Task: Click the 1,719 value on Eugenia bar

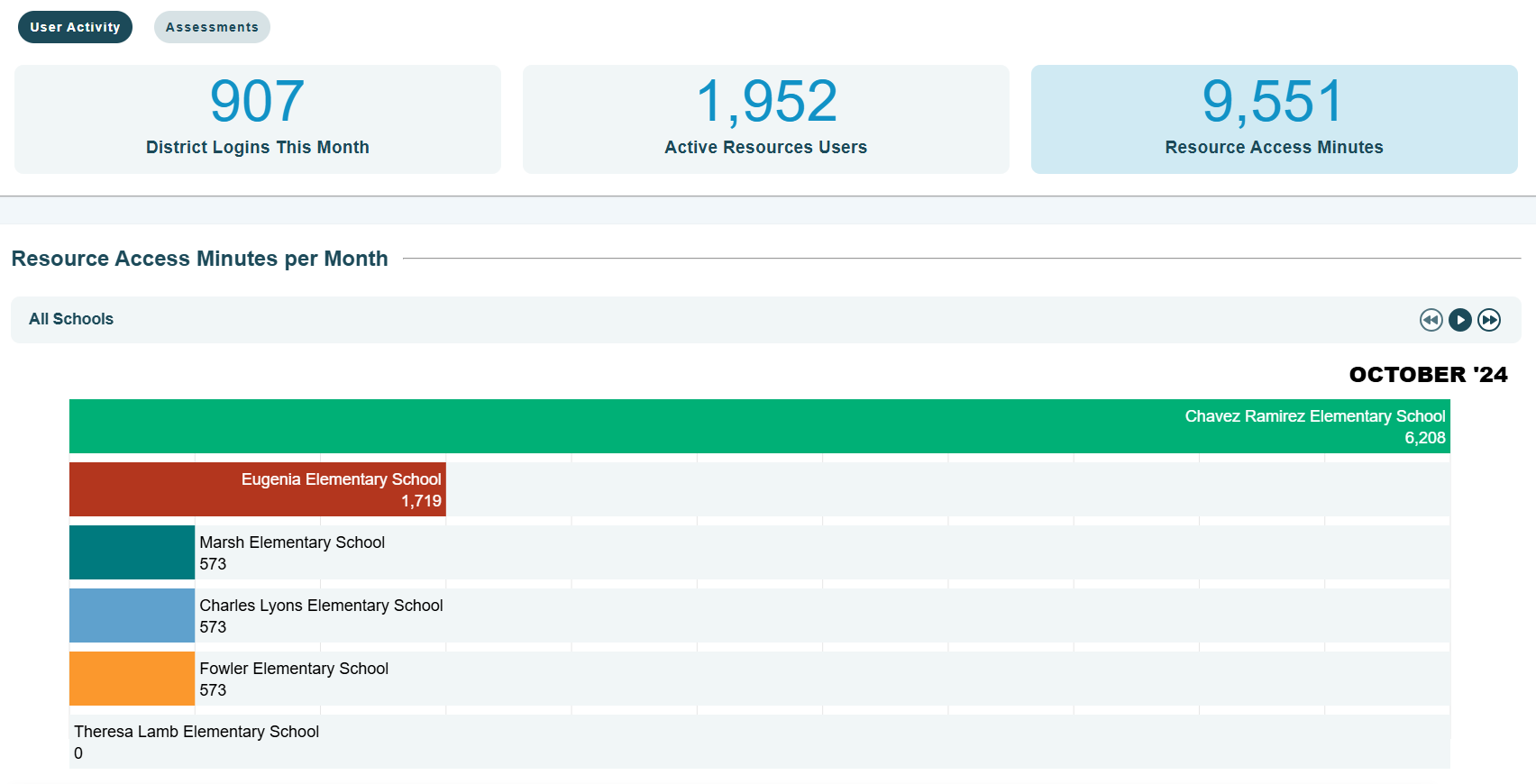Action: [421, 501]
